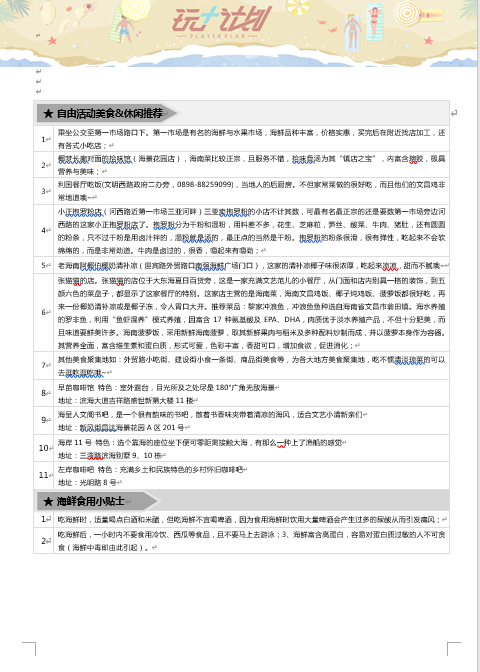
Task: Click the row describing 第一市场 seafood and fruit market
Action: pos(252,139)
